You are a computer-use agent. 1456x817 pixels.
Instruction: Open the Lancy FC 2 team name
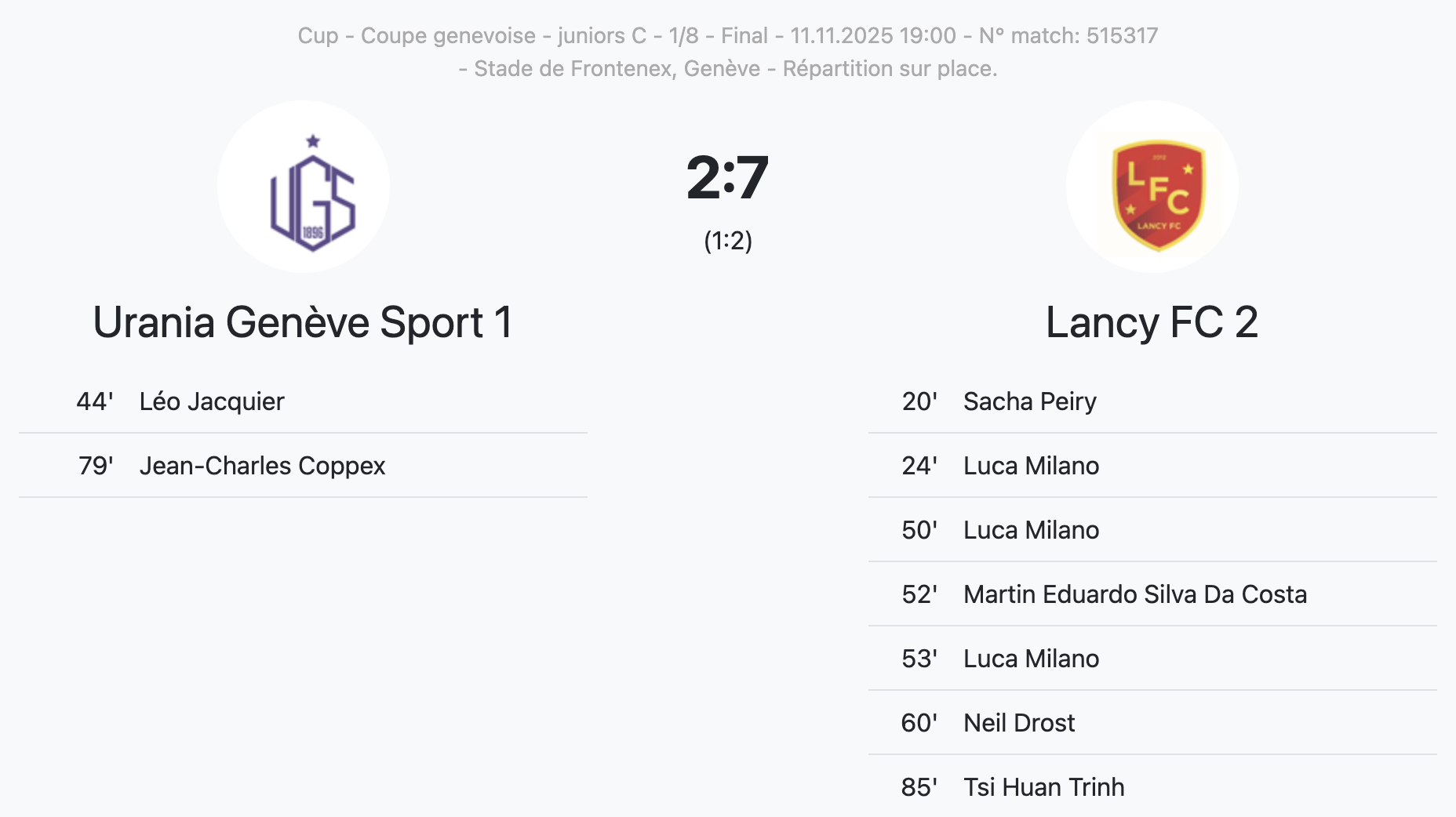click(1152, 322)
